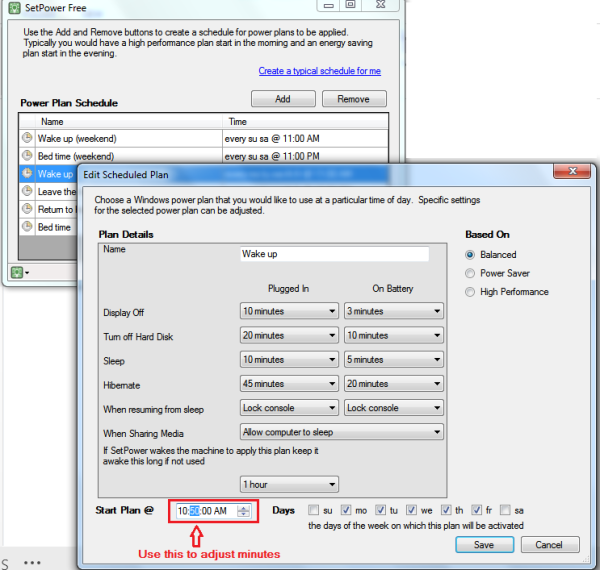Click the Name column header

click(x=130, y=122)
